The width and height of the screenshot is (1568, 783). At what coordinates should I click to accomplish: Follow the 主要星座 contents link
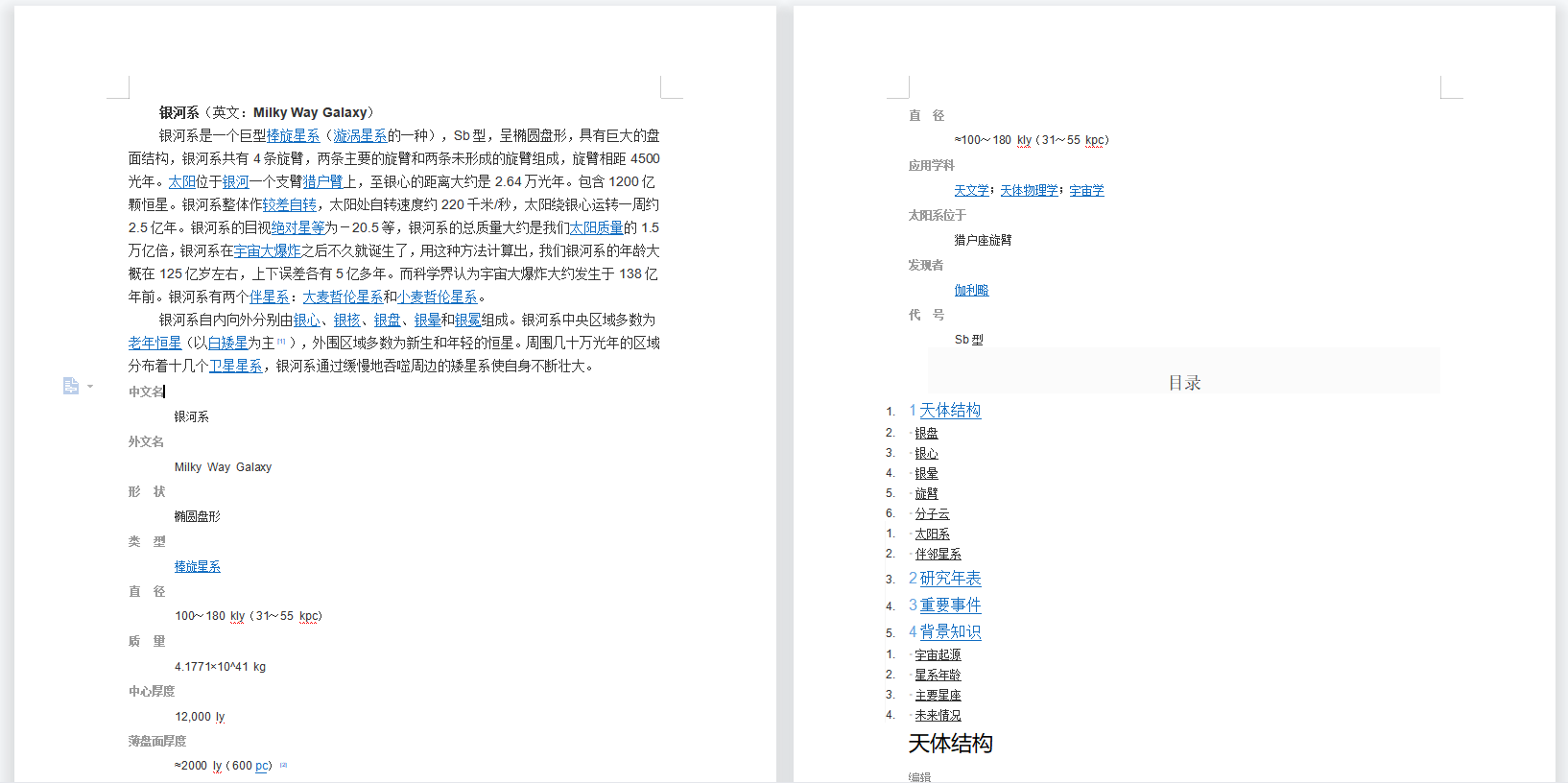[x=938, y=696]
